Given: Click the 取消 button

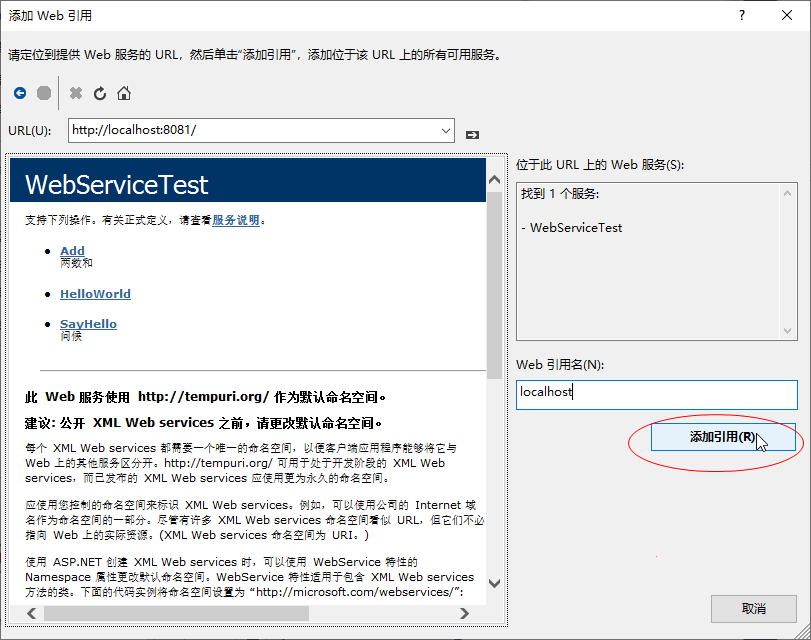Looking at the screenshot, I should (x=753, y=609).
